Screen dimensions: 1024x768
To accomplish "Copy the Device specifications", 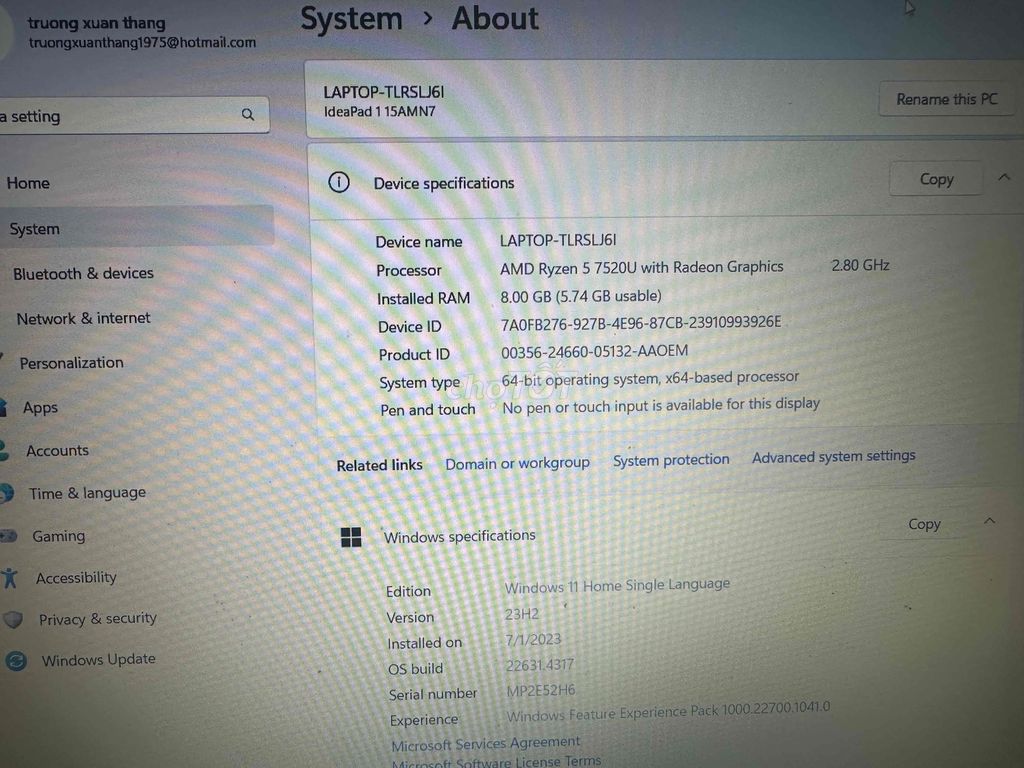I will point(936,179).
